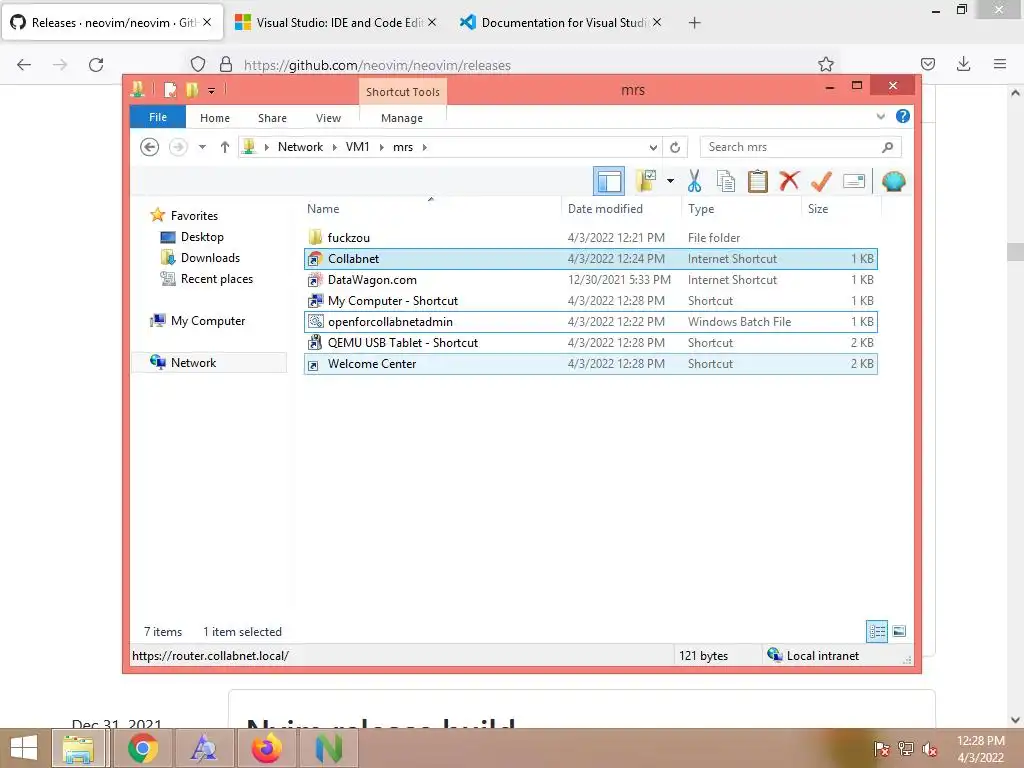Click the teal shell icon in toolbar
The image size is (1024, 768).
point(893,181)
